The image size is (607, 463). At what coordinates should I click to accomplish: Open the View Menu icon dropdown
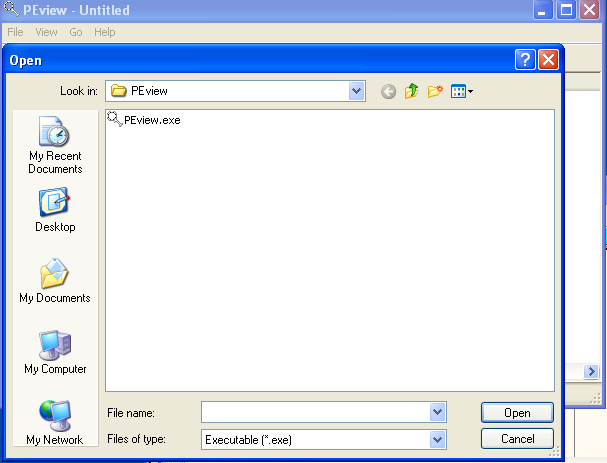[x=462, y=92]
